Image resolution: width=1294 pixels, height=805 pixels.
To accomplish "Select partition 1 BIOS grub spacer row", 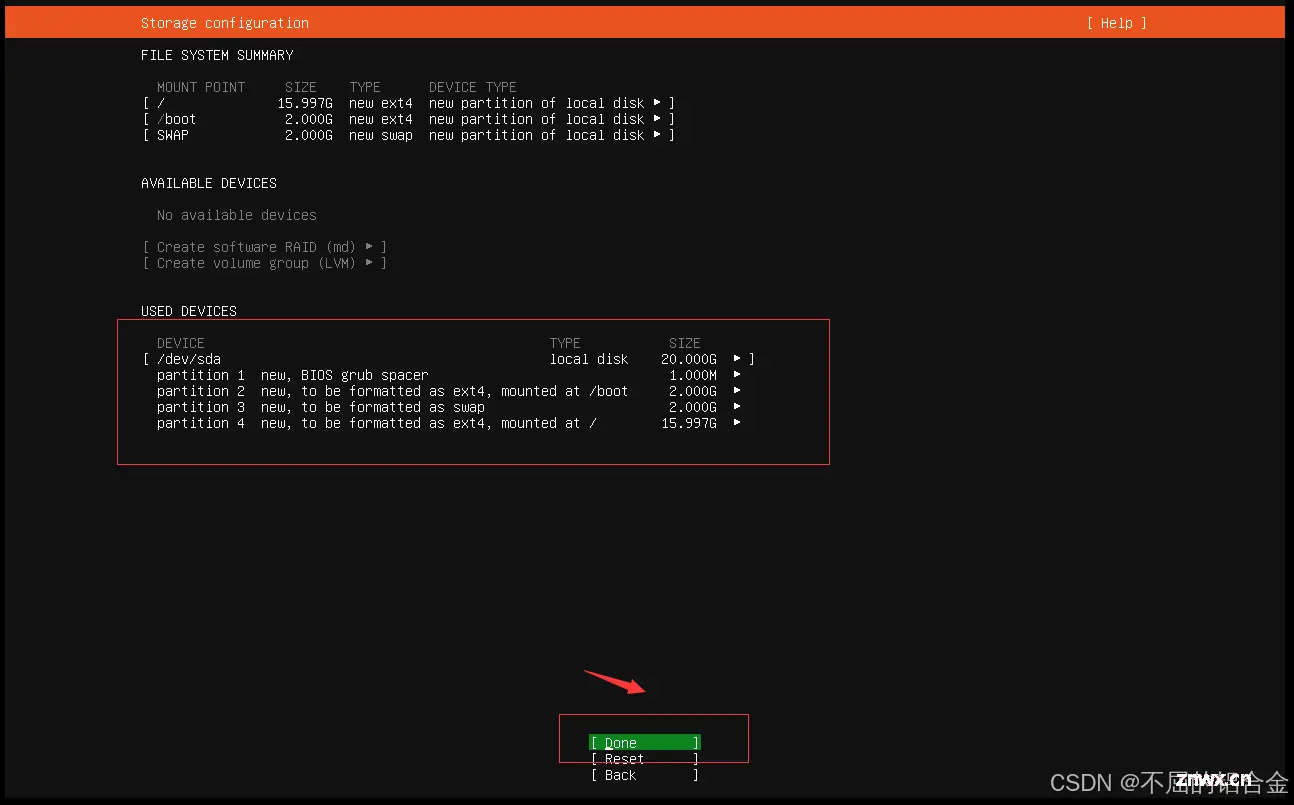I will 449,375.
